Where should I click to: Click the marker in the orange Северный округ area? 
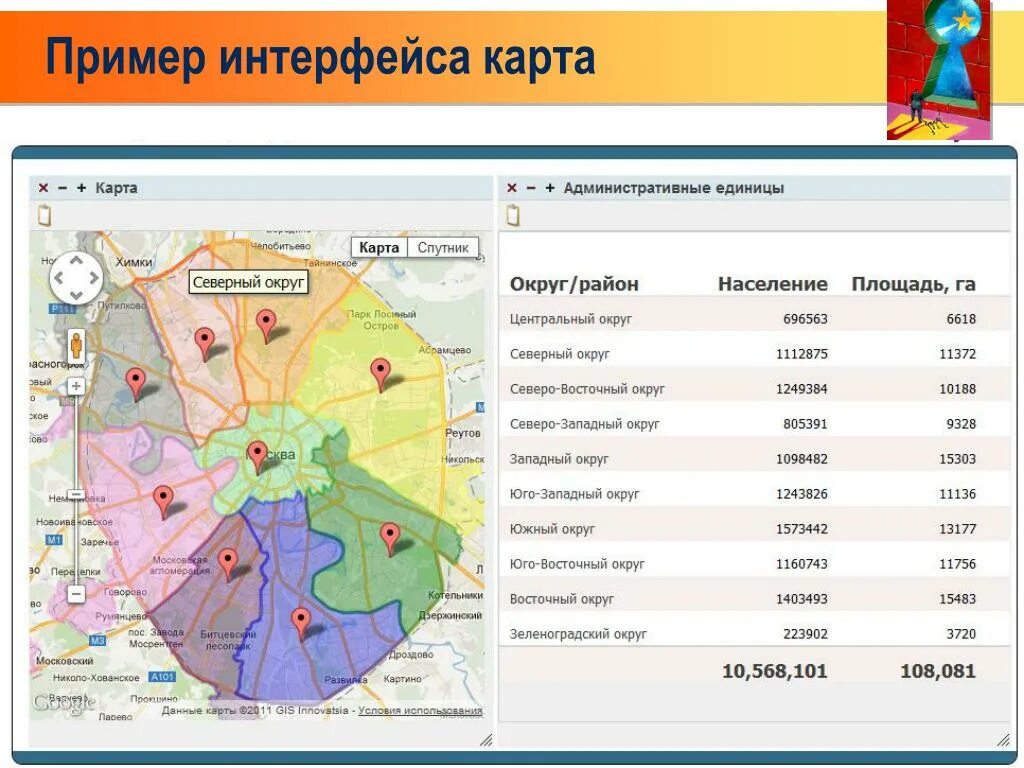(x=266, y=326)
